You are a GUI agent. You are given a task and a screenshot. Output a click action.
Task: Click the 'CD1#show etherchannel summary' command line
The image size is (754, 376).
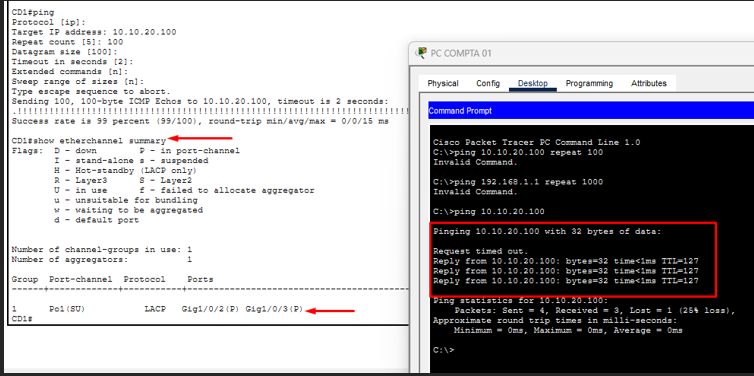tap(88, 141)
